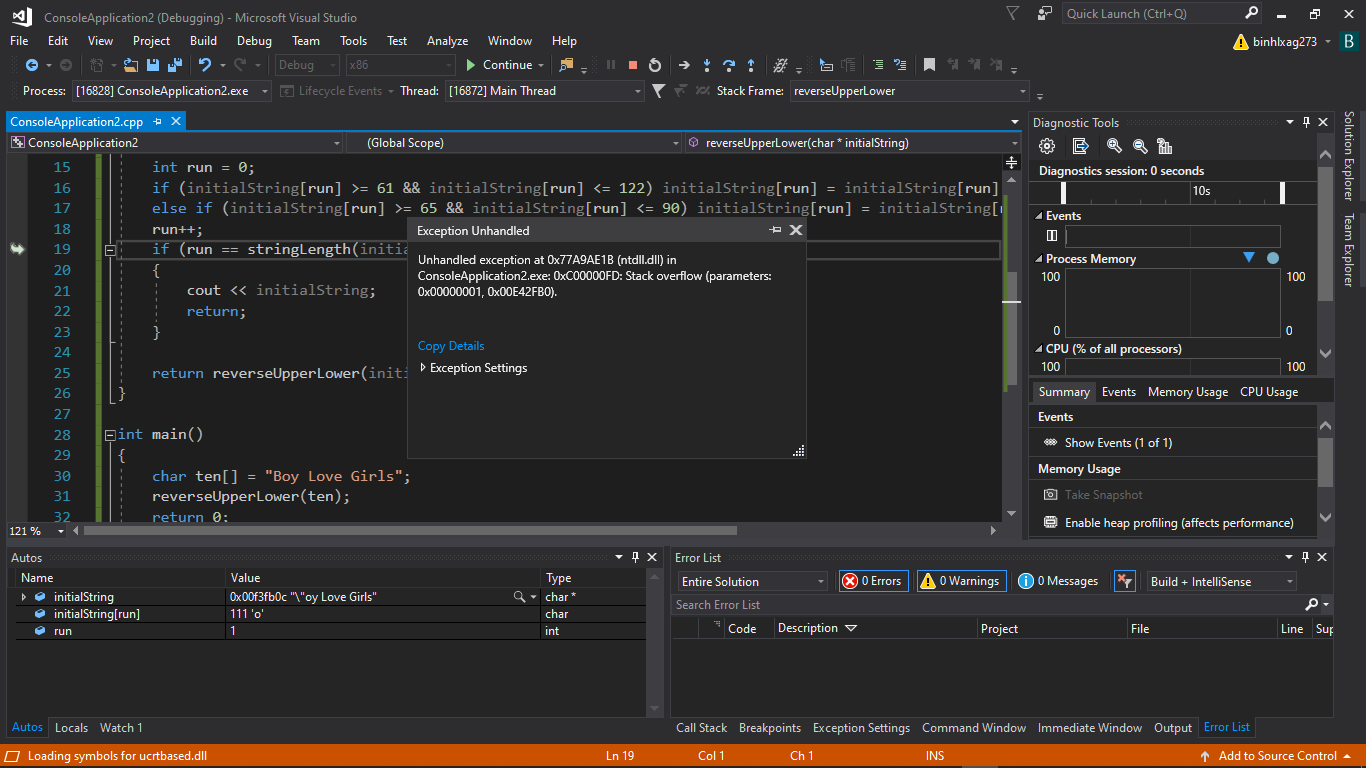This screenshot has width=1366, height=768.
Task: Click the Step Into arrow icon
Action: 707,65
